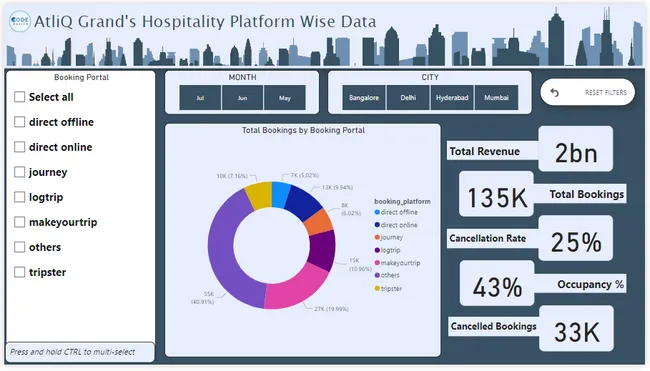This screenshot has width=650, height=371.
Task: Click the 7K (5.02%) data label
Action: pos(305,175)
